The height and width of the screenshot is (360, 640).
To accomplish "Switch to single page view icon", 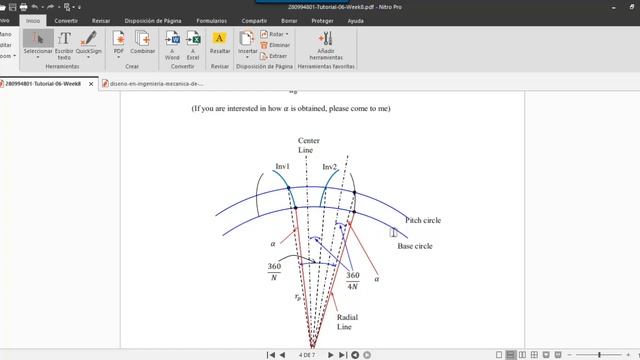I will pos(499,355).
